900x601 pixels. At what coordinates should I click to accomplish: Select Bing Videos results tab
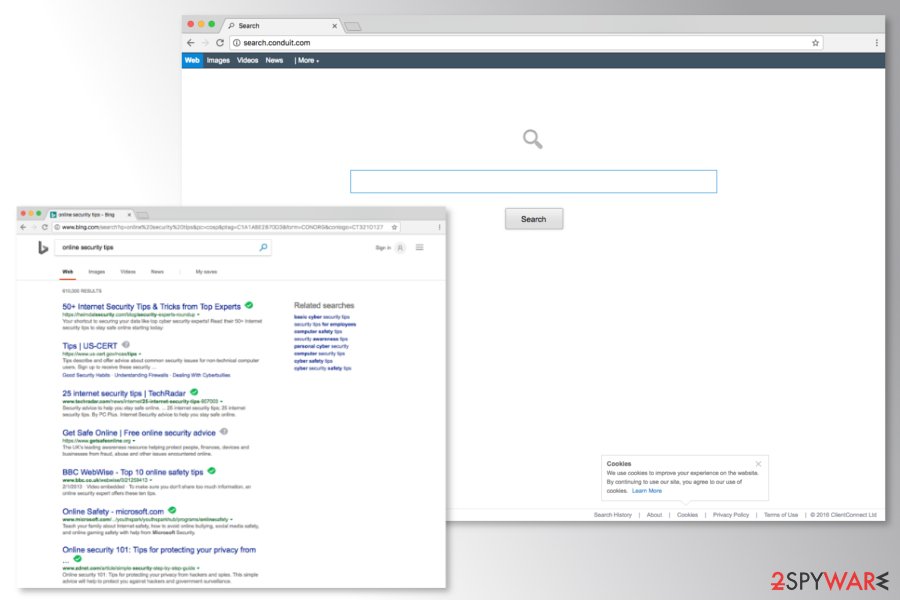tap(128, 272)
